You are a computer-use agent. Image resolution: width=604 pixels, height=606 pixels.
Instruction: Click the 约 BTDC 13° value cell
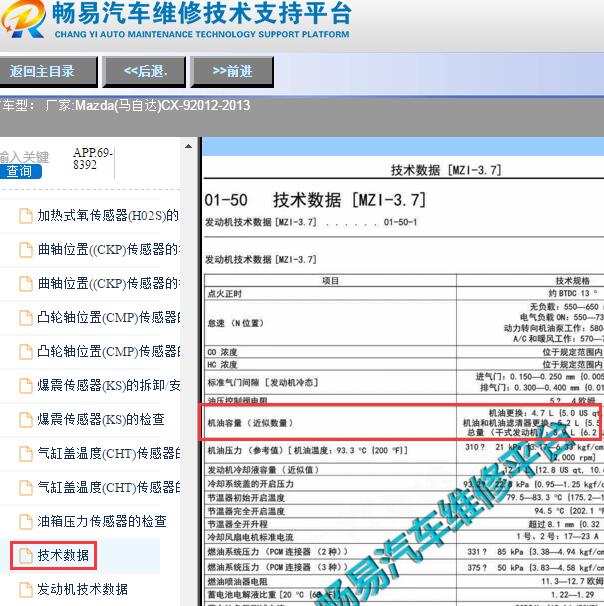573,293
